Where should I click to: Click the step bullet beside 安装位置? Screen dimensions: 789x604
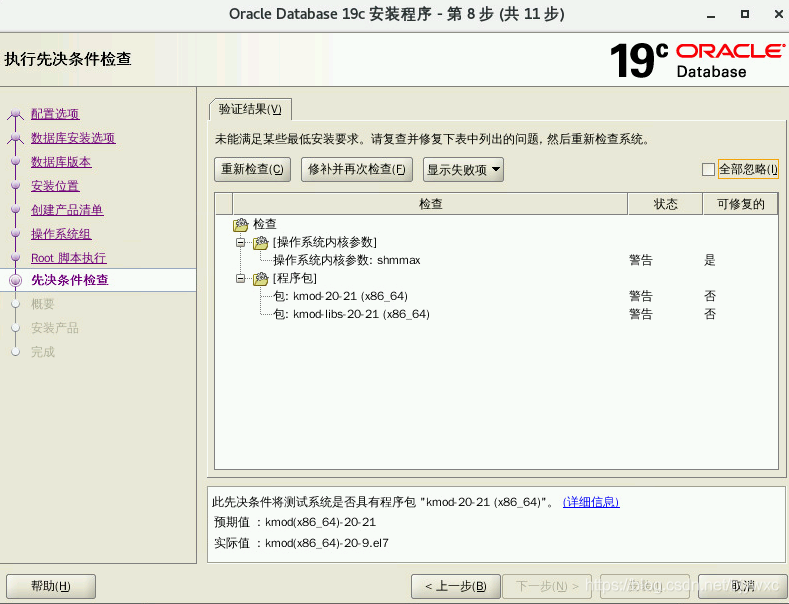click(x=16, y=186)
